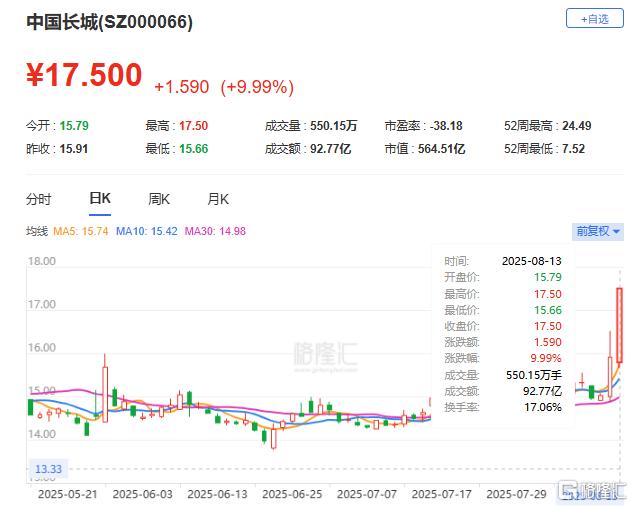Image resolution: width=633 pixels, height=507 pixels.
Task: Click tooltip 成交量 550.15万手
Action: [534, 375]
